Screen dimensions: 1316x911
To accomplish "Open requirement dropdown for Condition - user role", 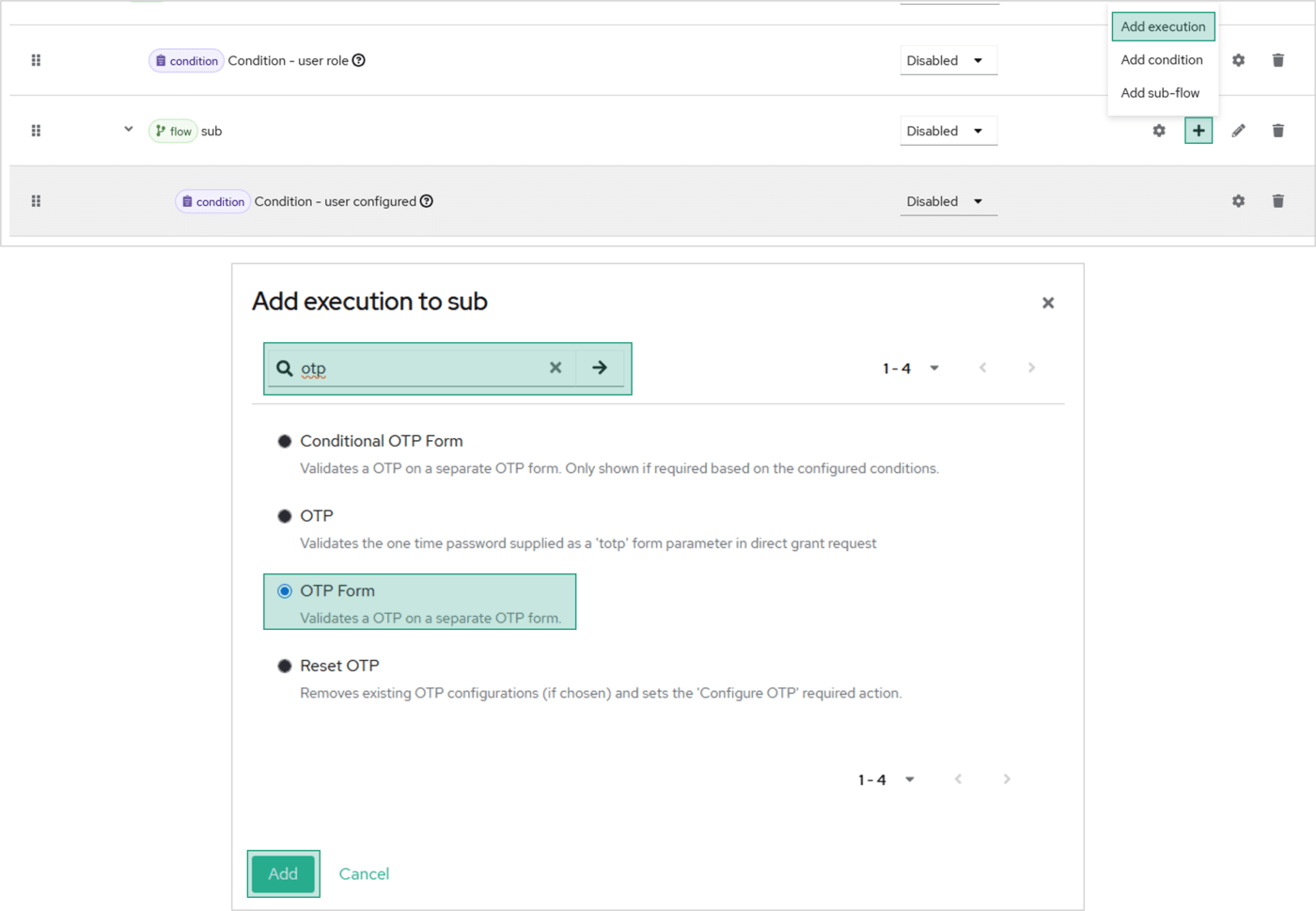I will click(x=947, y=60).
